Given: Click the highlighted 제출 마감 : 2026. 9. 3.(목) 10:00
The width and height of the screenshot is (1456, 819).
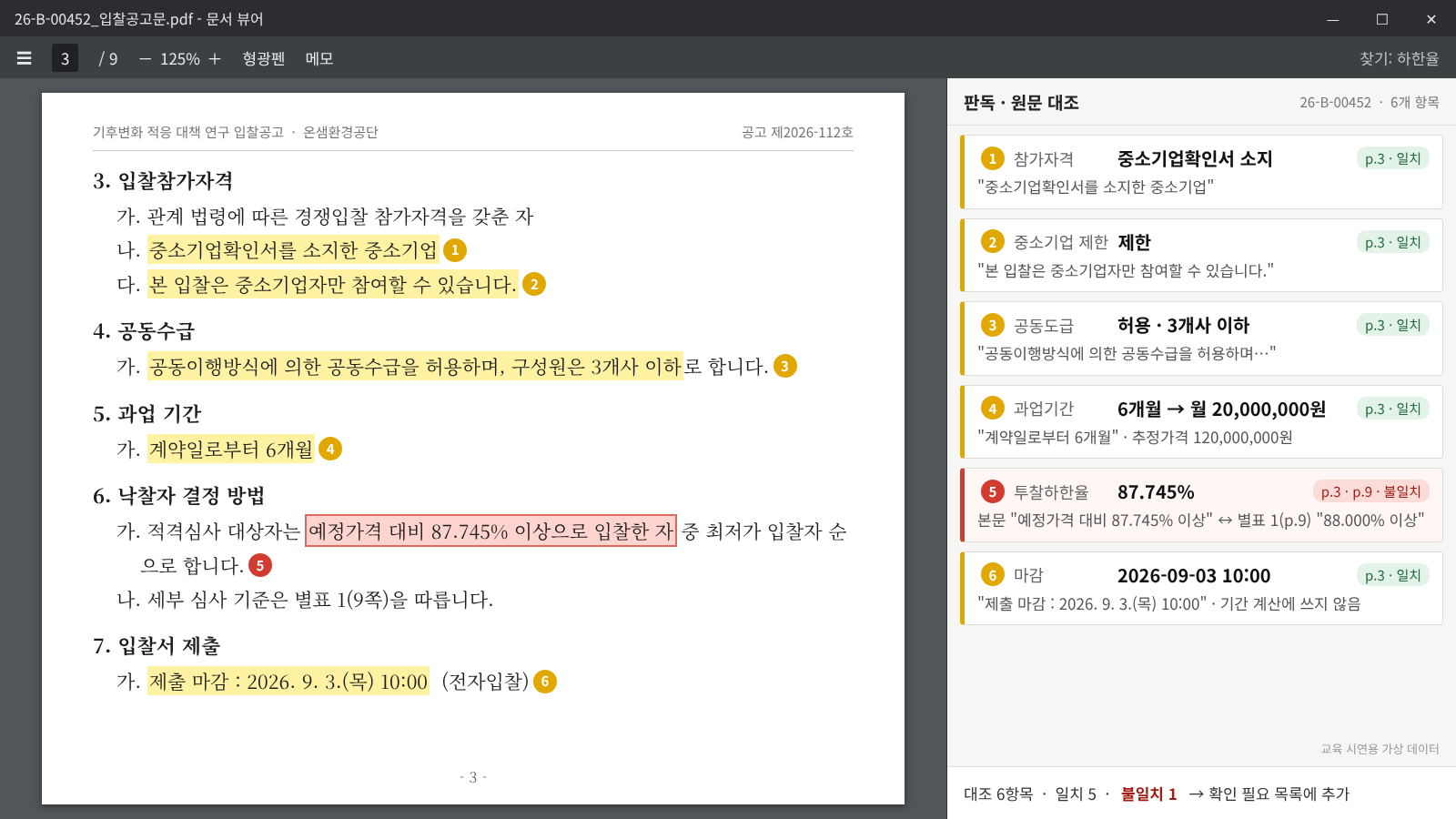Looking at the screenshot, I should [x=288, y=682].
